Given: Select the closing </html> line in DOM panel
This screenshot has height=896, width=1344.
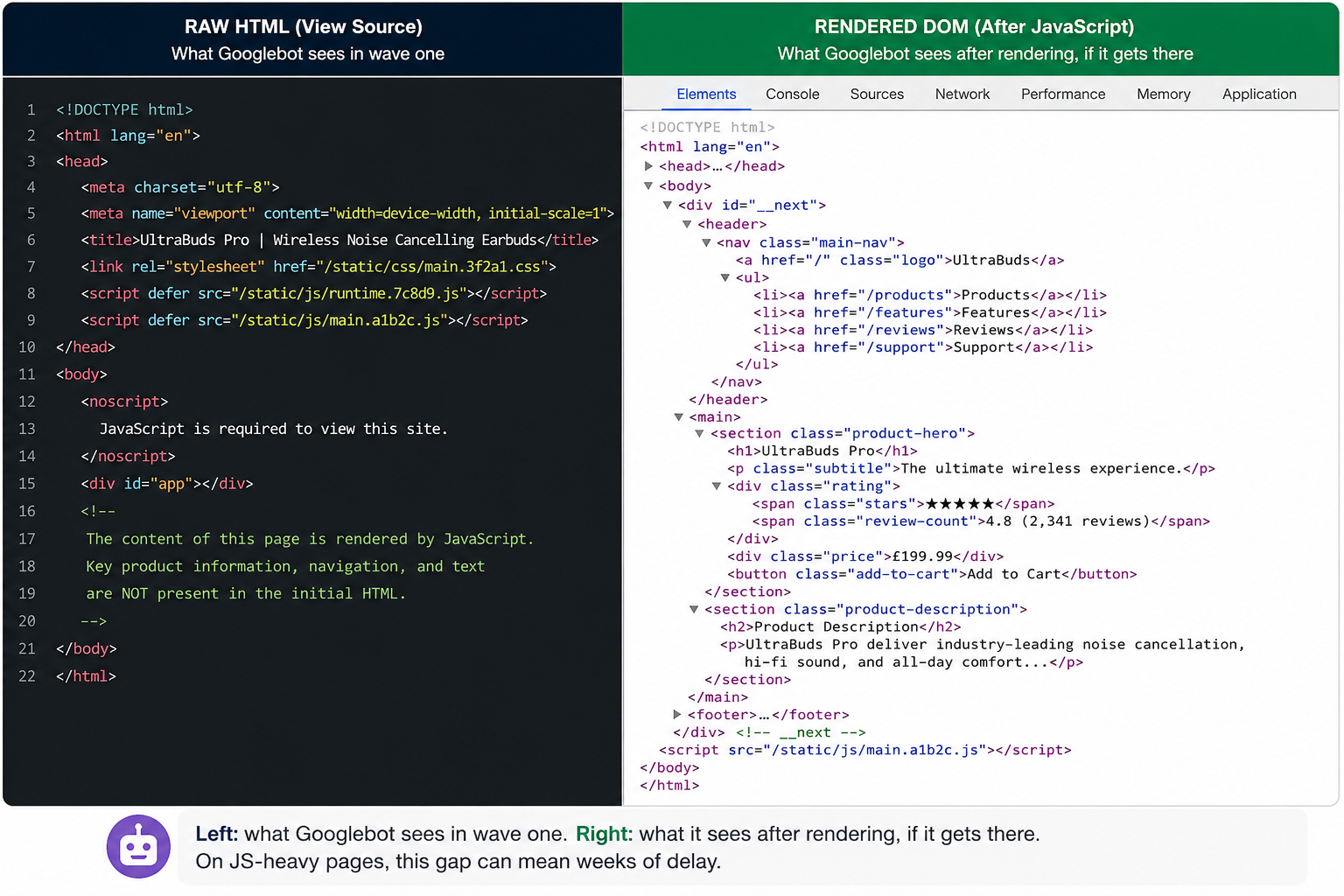Looking at the screenshot, I should click(669, 785).
